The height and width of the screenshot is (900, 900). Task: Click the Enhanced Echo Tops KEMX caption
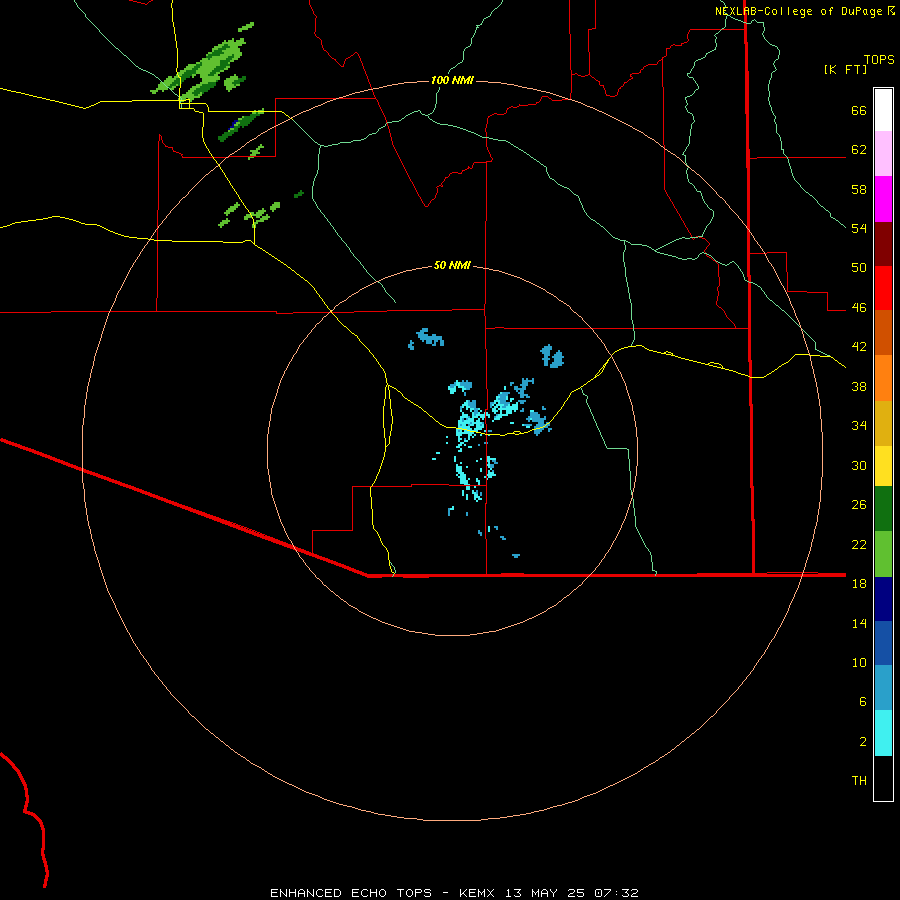pos(454,893)
